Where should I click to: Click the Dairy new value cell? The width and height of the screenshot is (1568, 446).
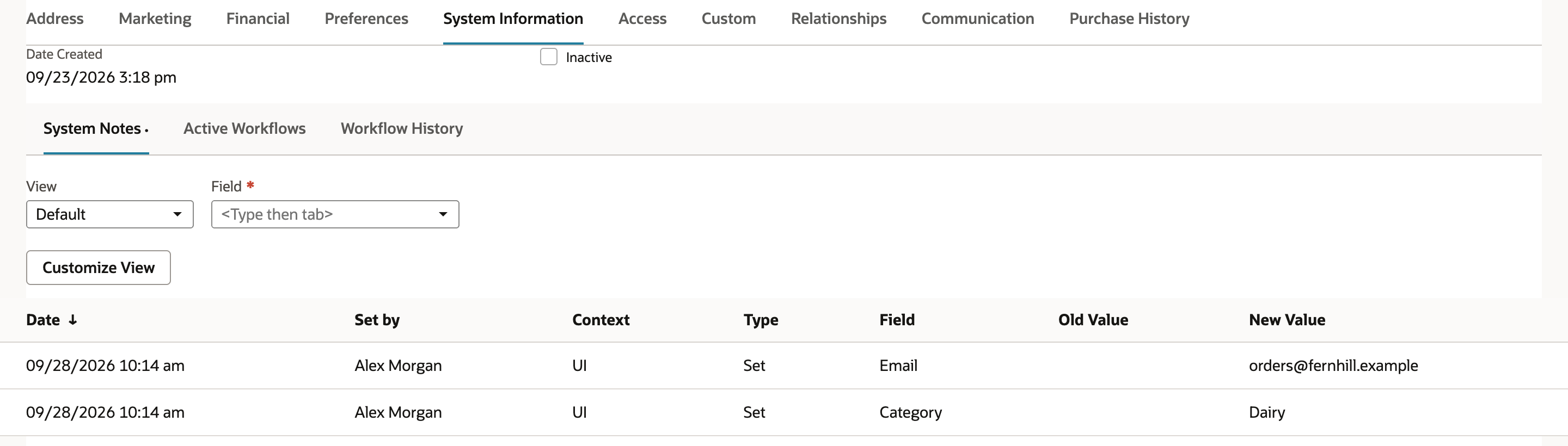point(1267,412)
